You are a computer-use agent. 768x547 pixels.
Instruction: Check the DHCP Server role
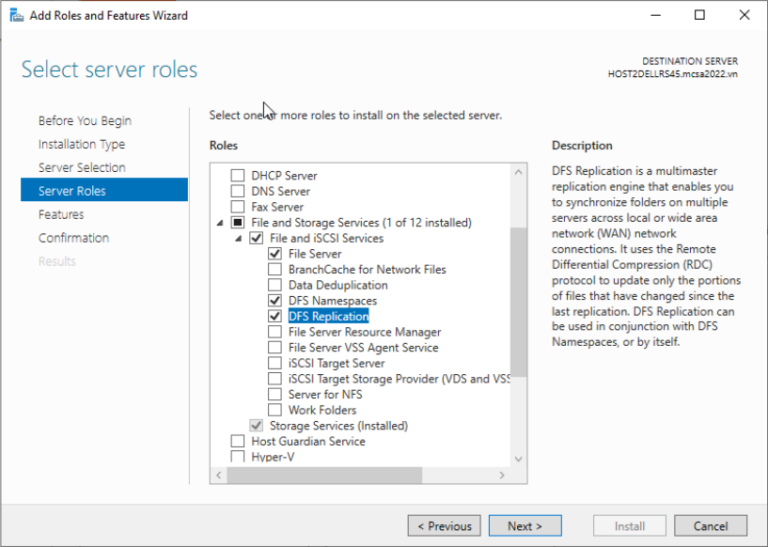(238, 176)
